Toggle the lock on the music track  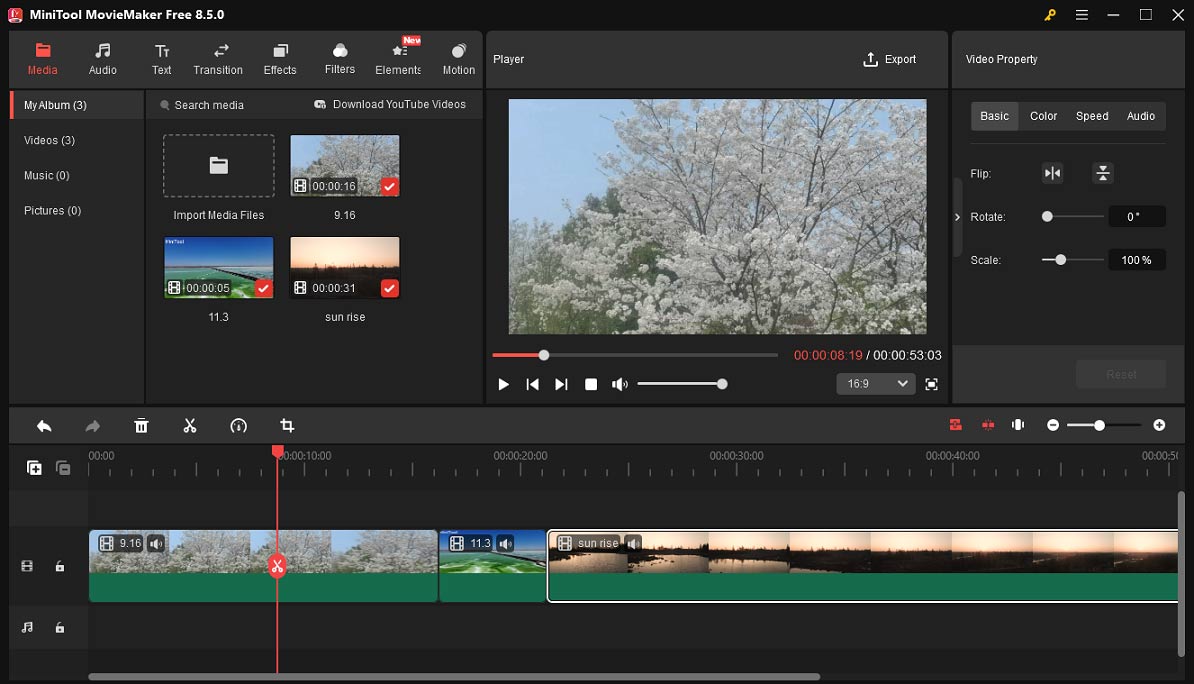[x=60, y=627]
